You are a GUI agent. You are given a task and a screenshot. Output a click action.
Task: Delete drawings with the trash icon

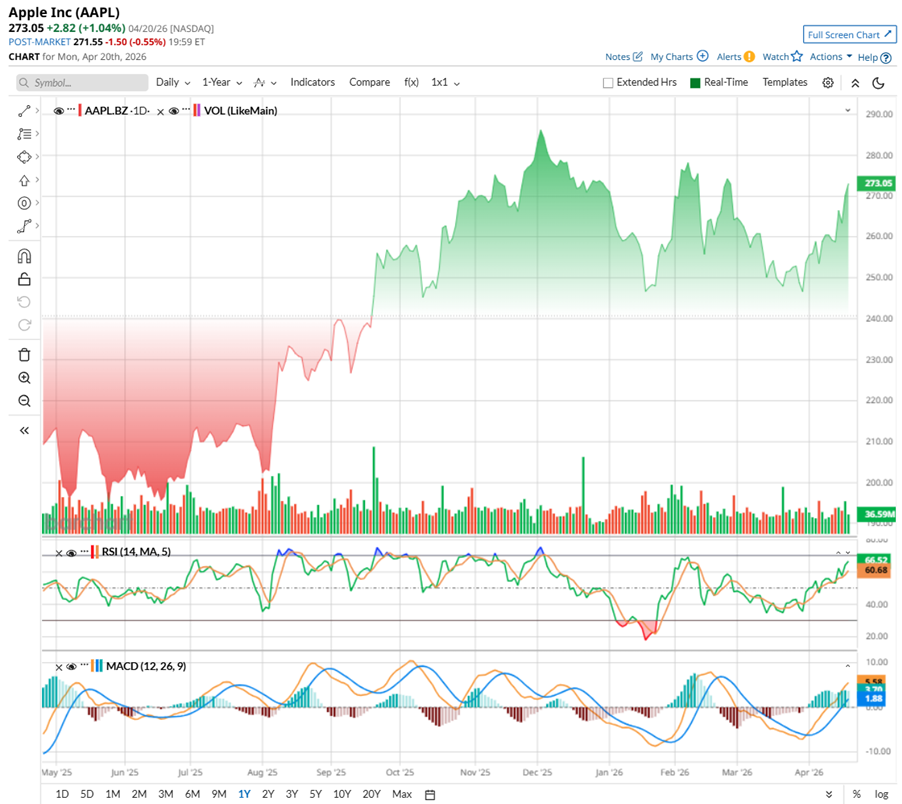click(x=24, y=355)
